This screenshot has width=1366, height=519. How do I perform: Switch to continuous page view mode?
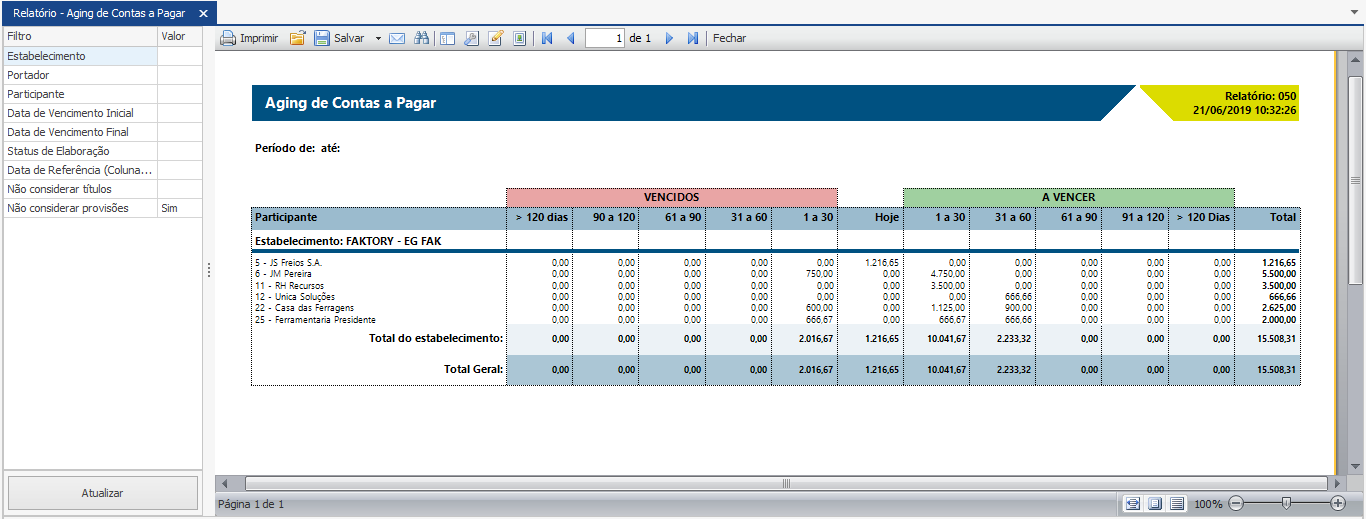coord(1177,503)
